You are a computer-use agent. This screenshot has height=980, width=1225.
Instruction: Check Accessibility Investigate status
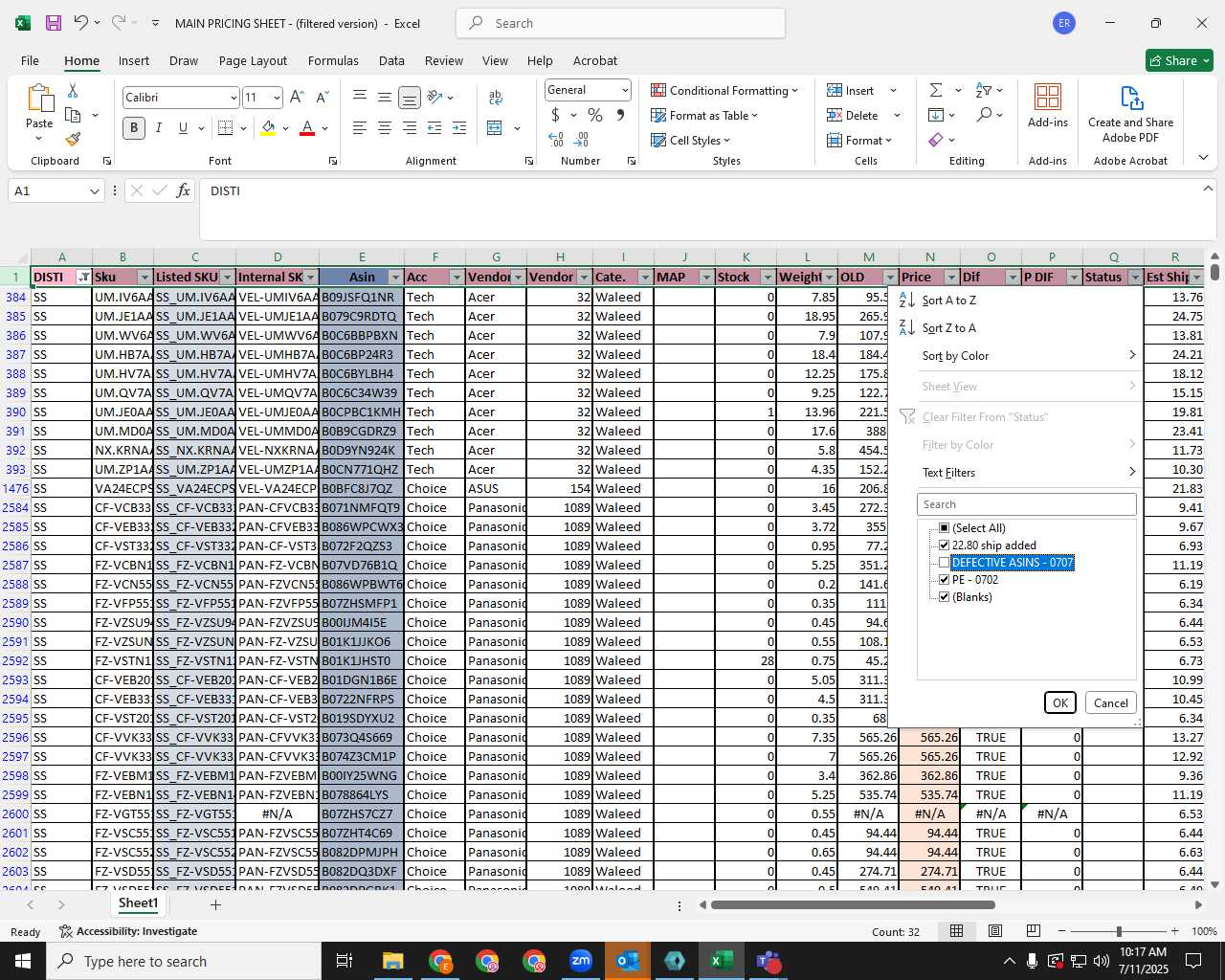click(x=128, y=931)
